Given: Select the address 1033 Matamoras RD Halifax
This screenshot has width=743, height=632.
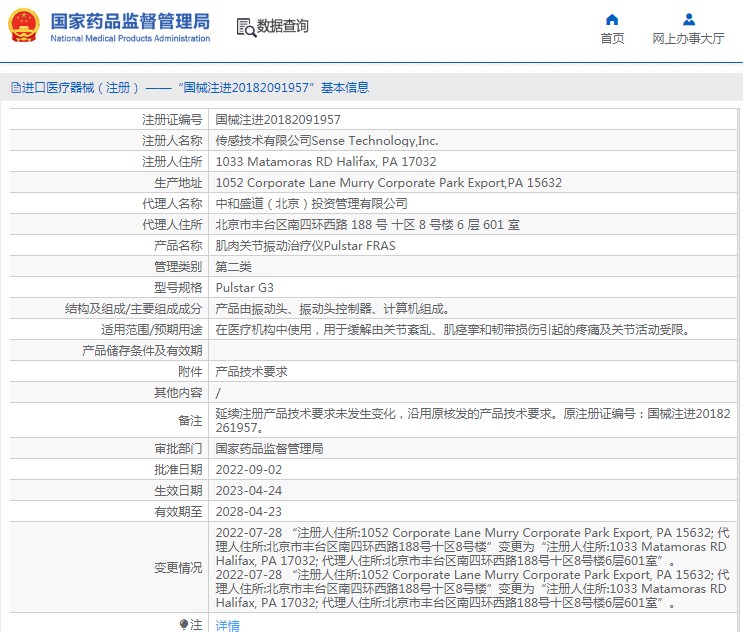Looking at the screenshot, I should pos(326,162).
